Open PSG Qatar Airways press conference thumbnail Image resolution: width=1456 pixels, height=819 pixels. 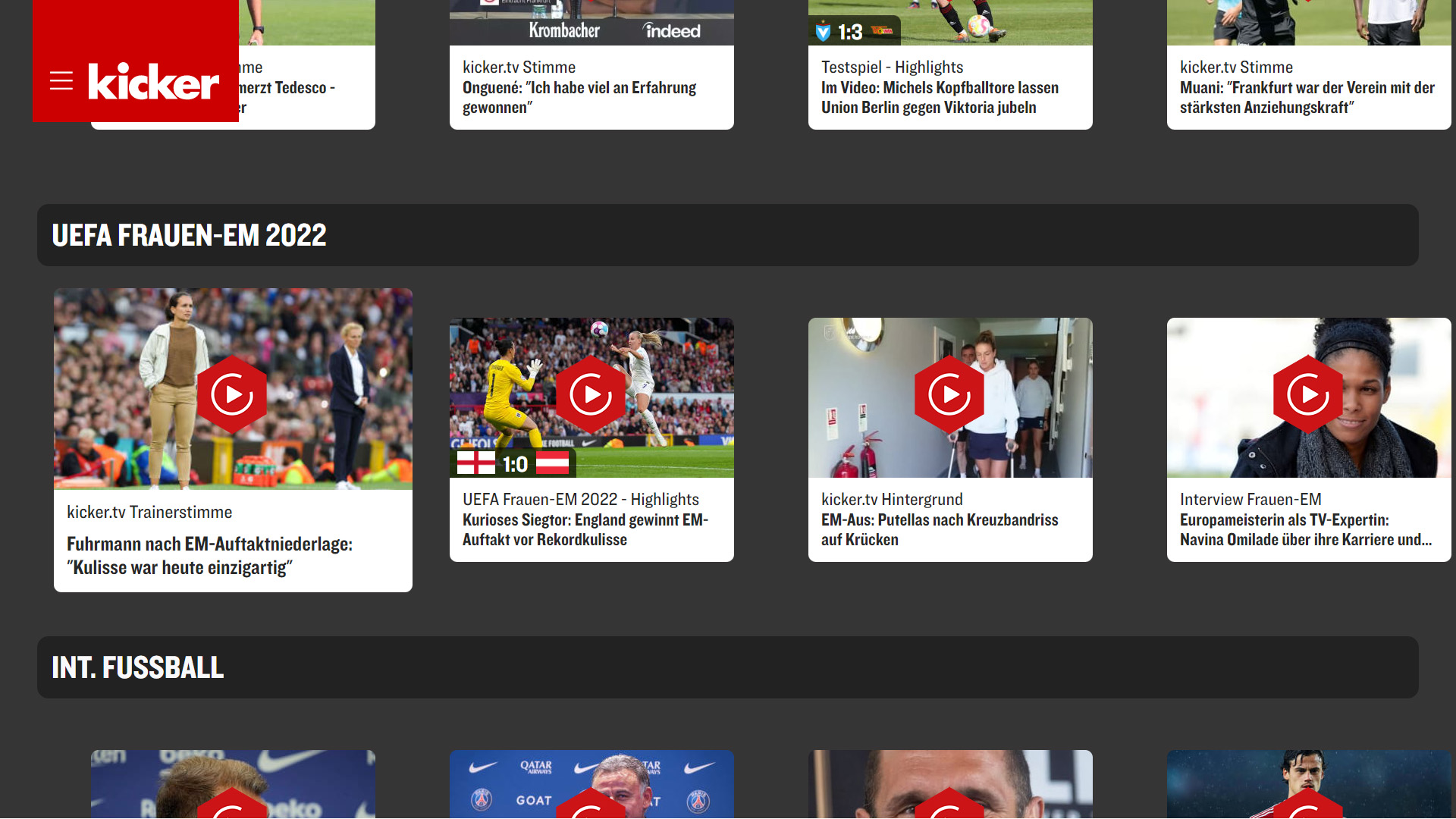tap(591, 784)
